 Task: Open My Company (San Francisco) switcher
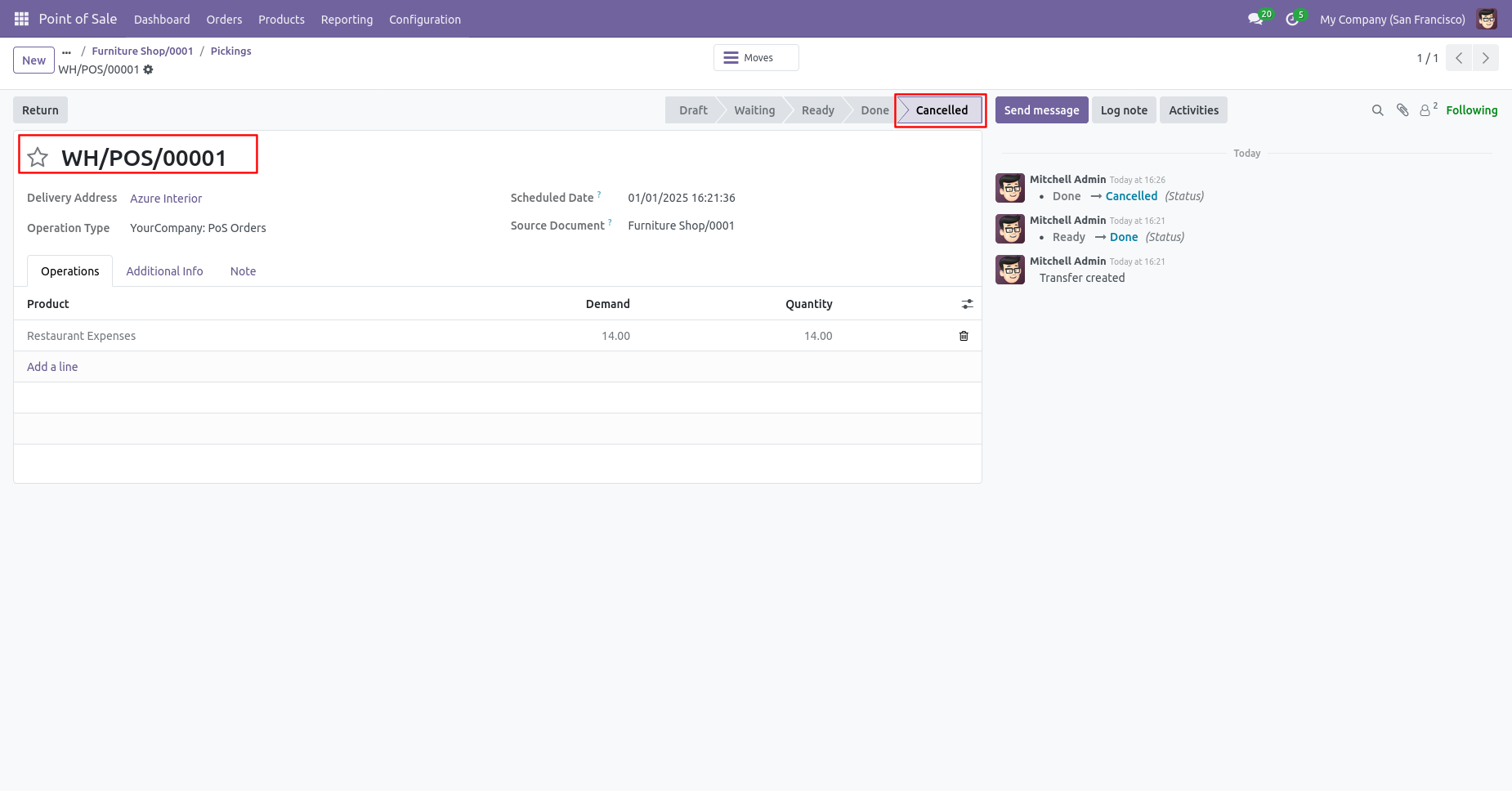coord(1392,19)
